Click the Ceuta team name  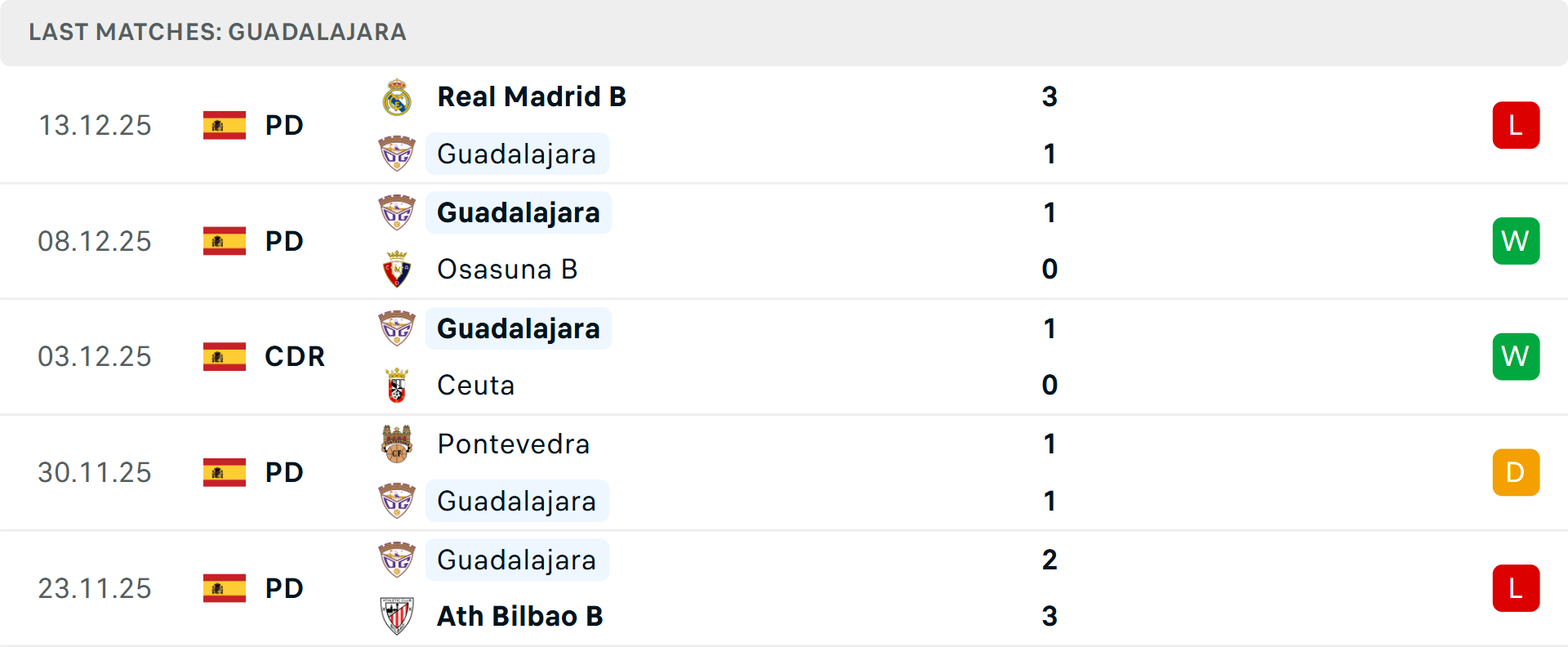point(476,386)
